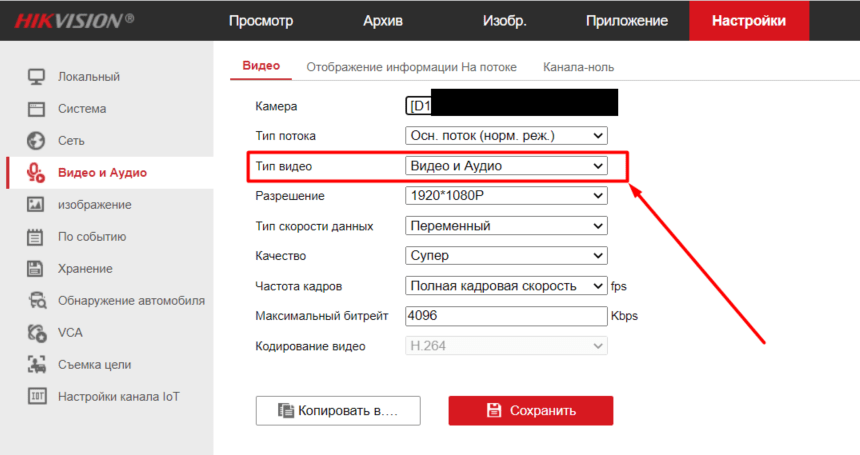Image resolution: width=860 pixels, height=455 pixels.
Task: Open the Разрешение resolution dropdown
Action: (505, 196)
